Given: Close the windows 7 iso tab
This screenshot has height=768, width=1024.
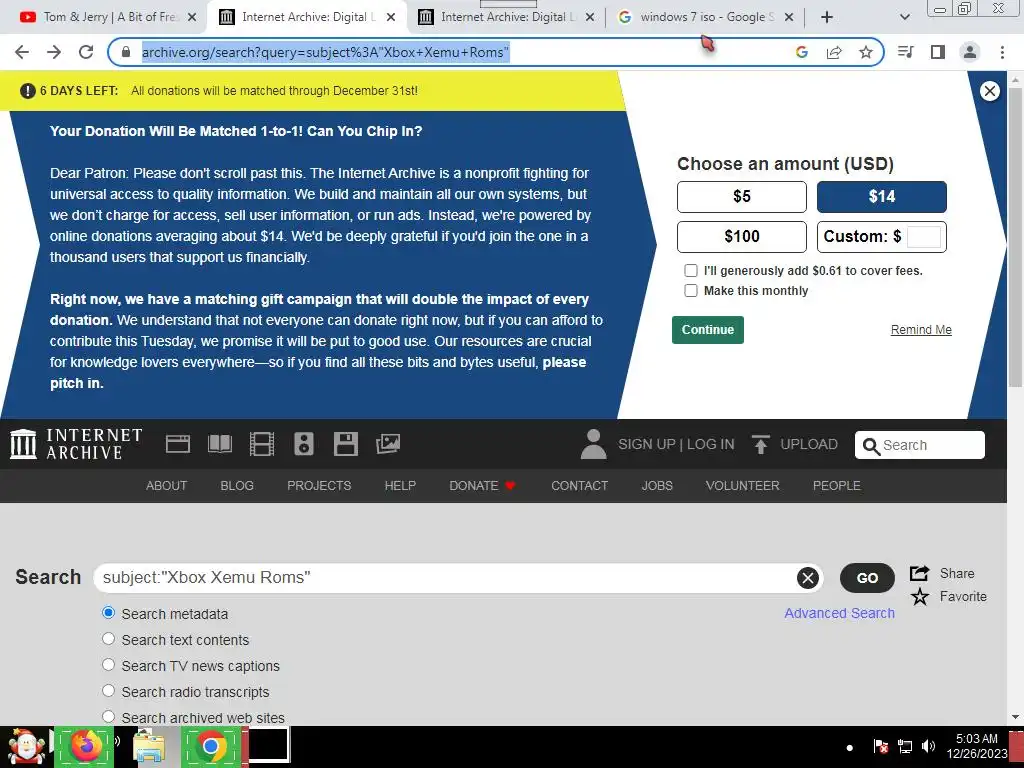Looking at the screenshot, I should [x=789, y=17].
